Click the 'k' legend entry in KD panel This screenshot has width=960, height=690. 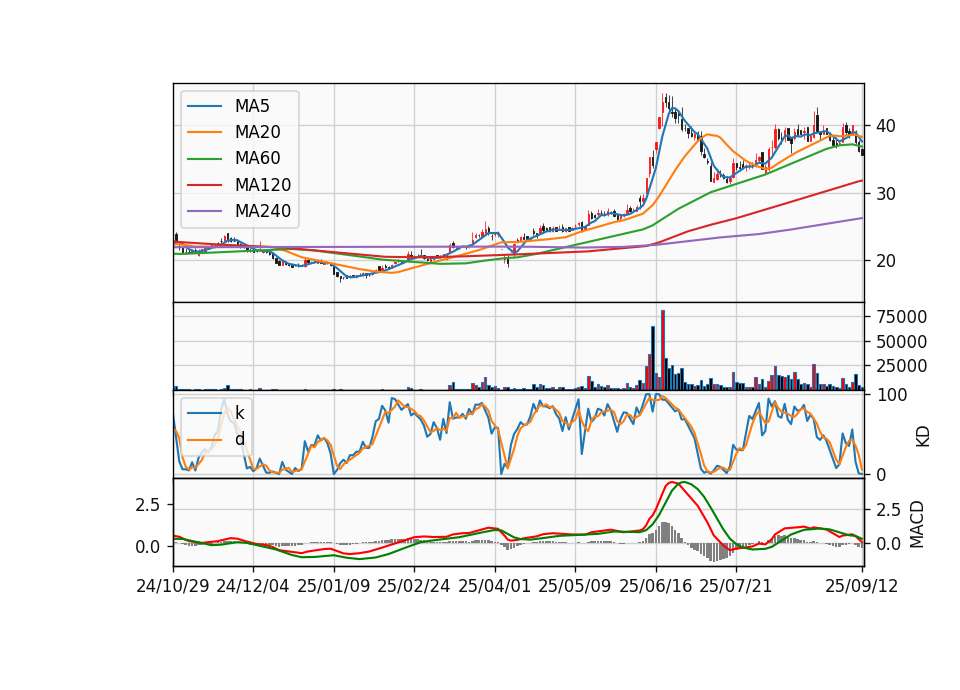[x=239, y=413]
